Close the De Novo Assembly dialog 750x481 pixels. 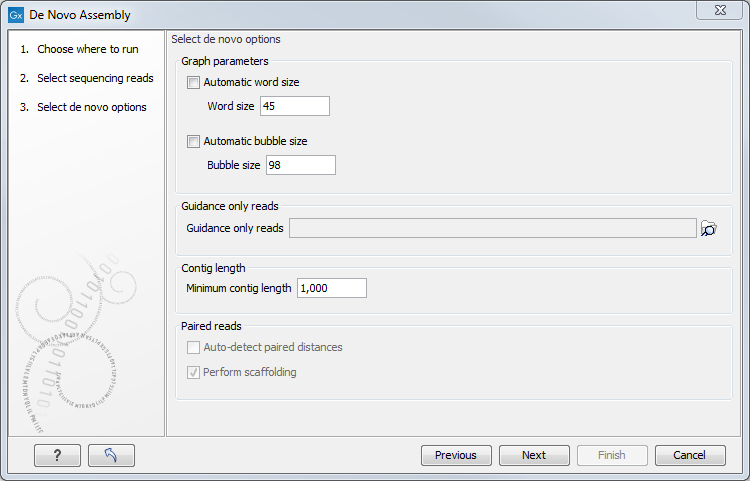click(x=719, y=11)
